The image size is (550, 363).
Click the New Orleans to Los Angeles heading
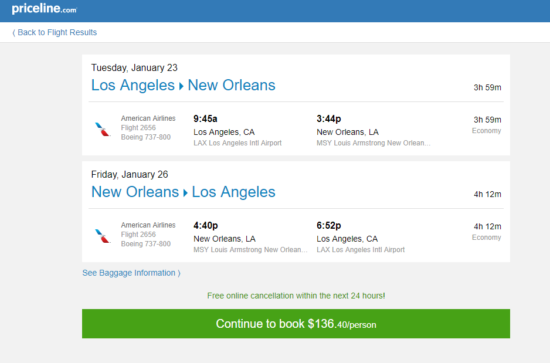183,192
